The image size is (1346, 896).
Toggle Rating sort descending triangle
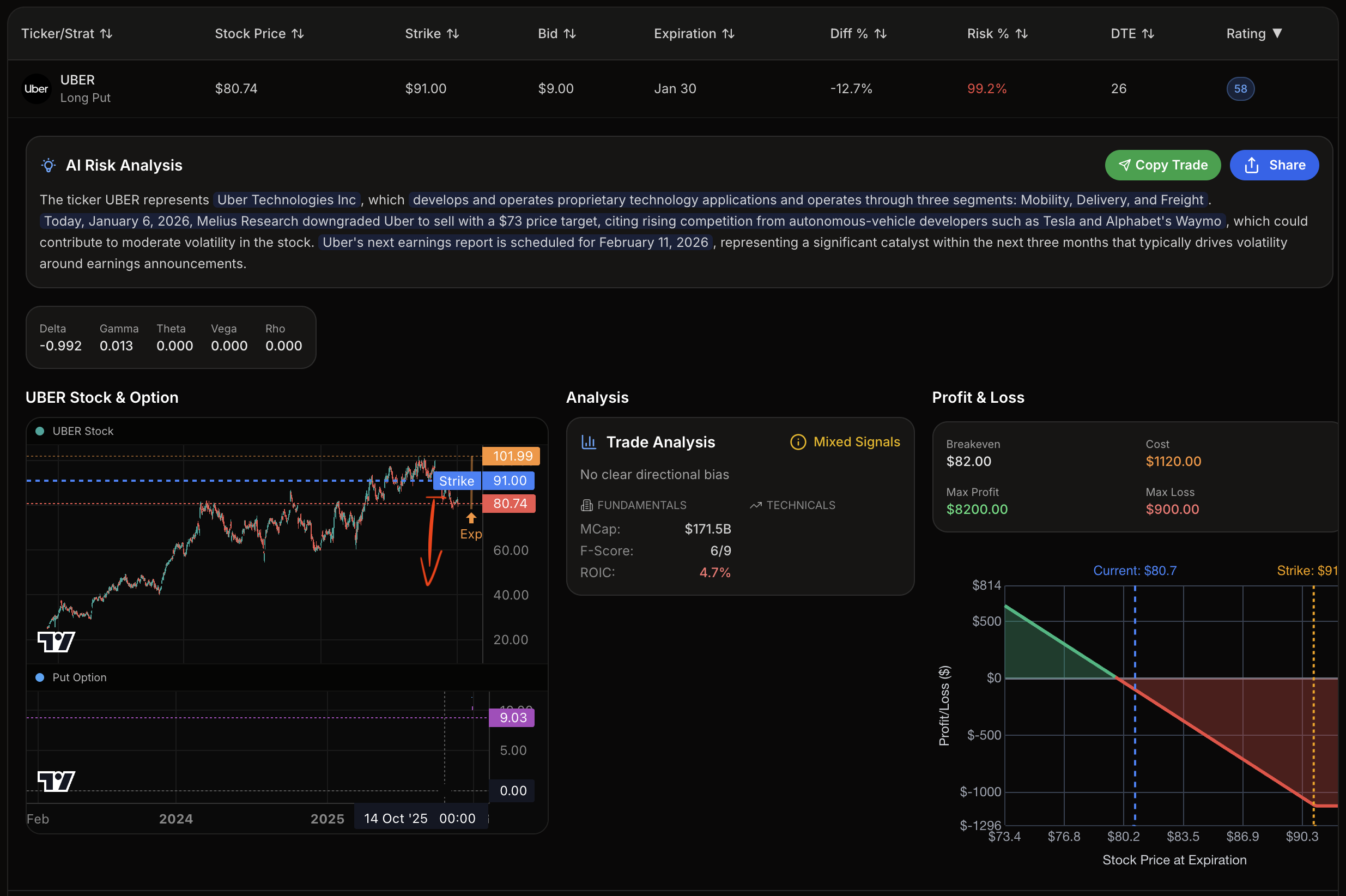coord(1277,33)
